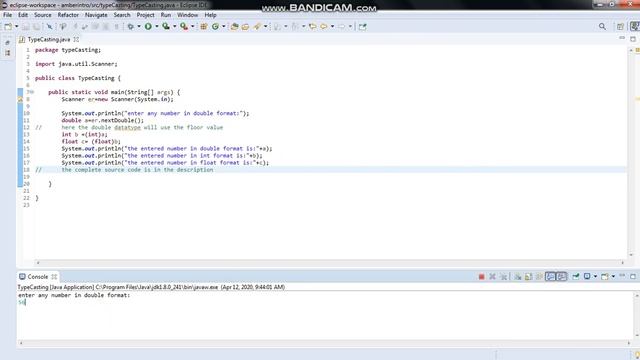Toggle Word Wrap in the console
The image size is (640, 360).
(x=539, y=277)
